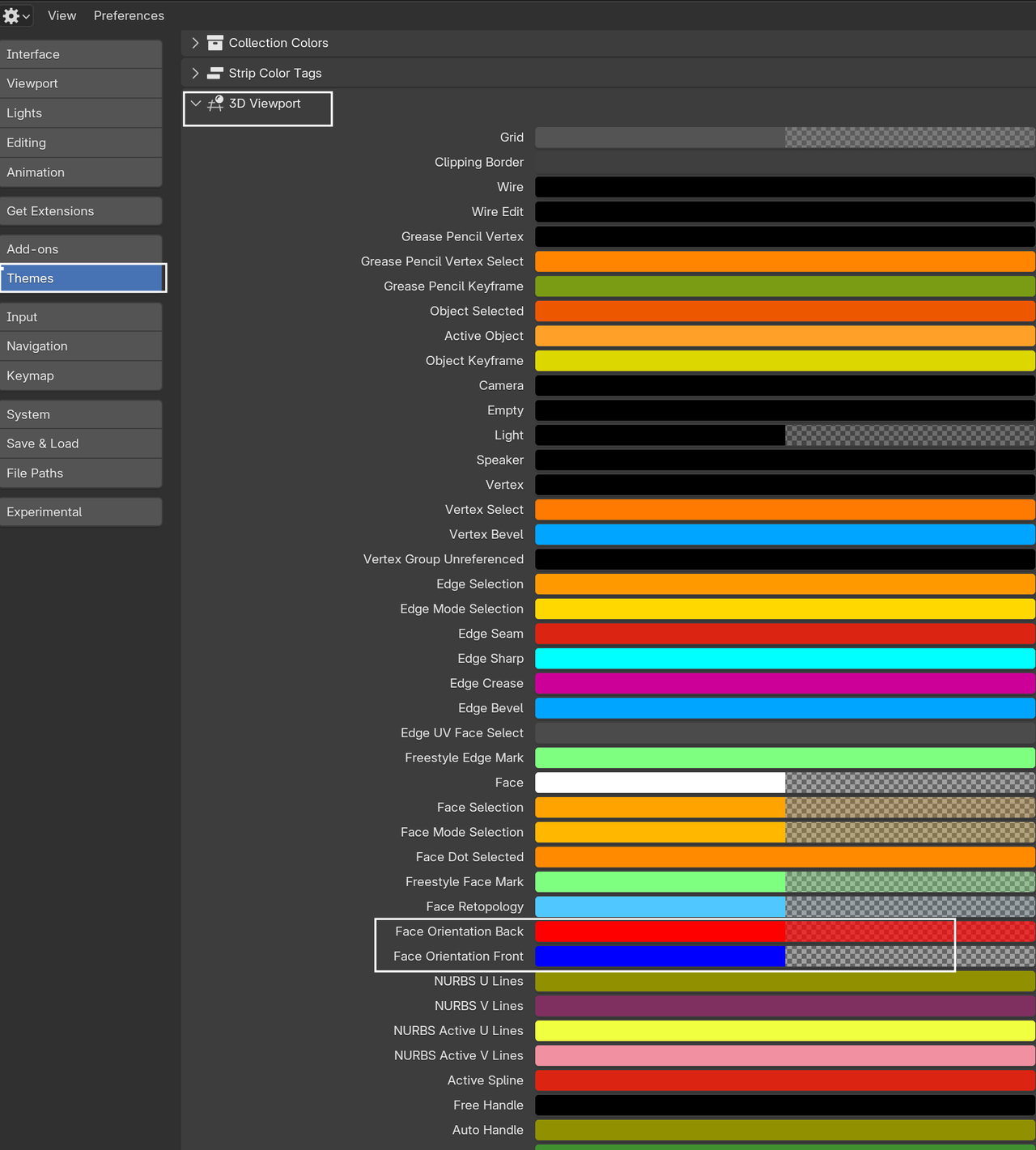The height and width of the screenshot is (1150, 1036).
Task: Open the Camera color swatch
Action: [x=785, y=386]
